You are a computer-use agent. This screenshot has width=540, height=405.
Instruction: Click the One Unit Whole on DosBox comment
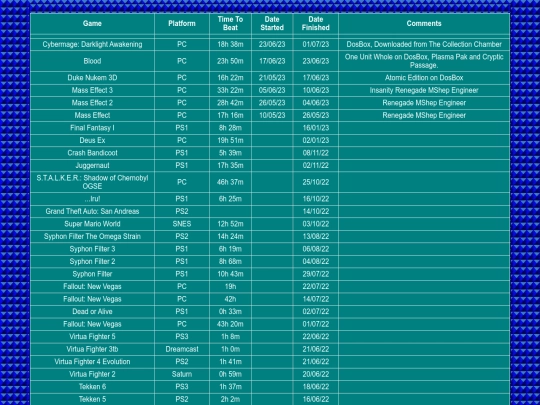point(424,61)
